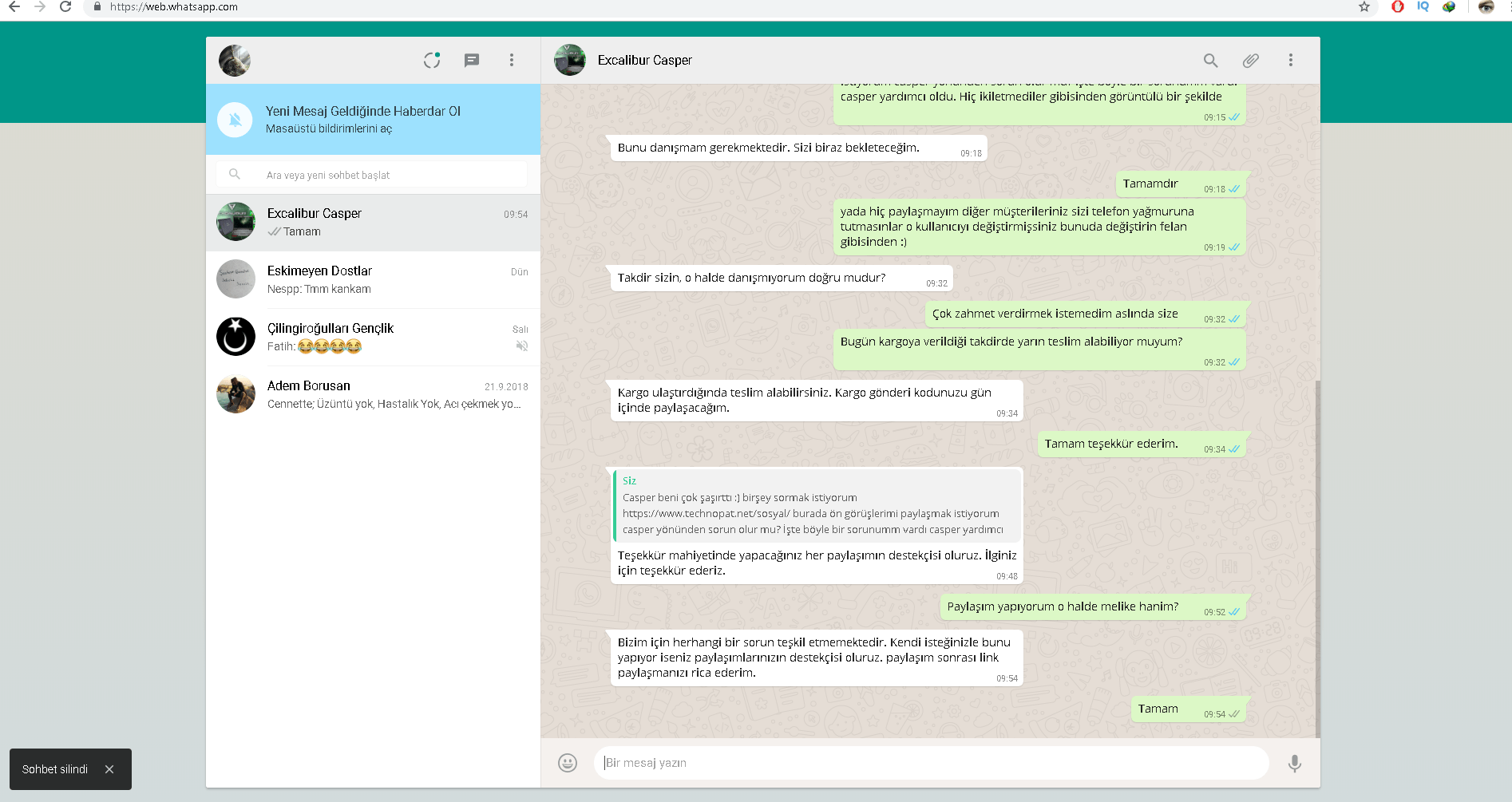Screen dimensions: 1512x802
Task: Search within the conversation
Action: [1210, 60]
